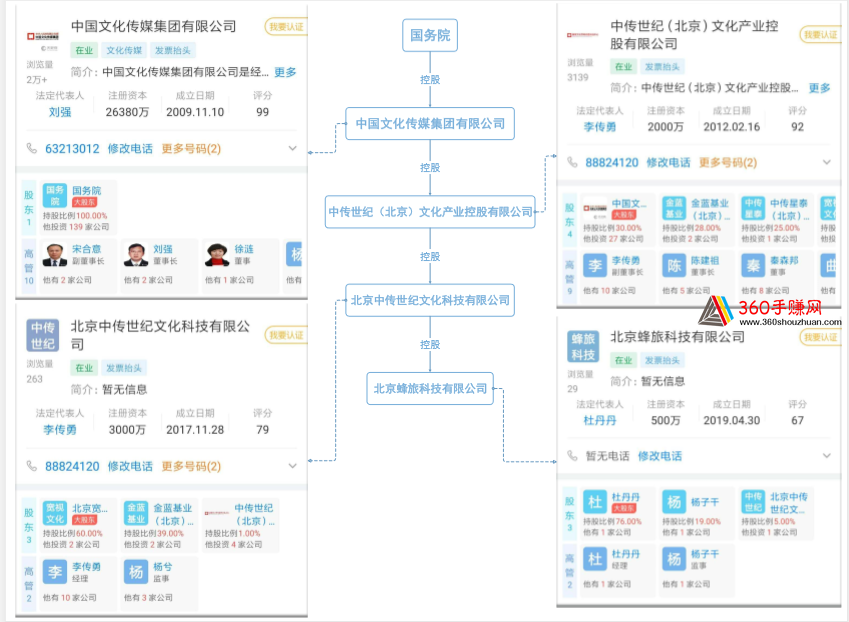Open 更多 in 中传世纪（北京）文化产业控股 description

point(819,88)
